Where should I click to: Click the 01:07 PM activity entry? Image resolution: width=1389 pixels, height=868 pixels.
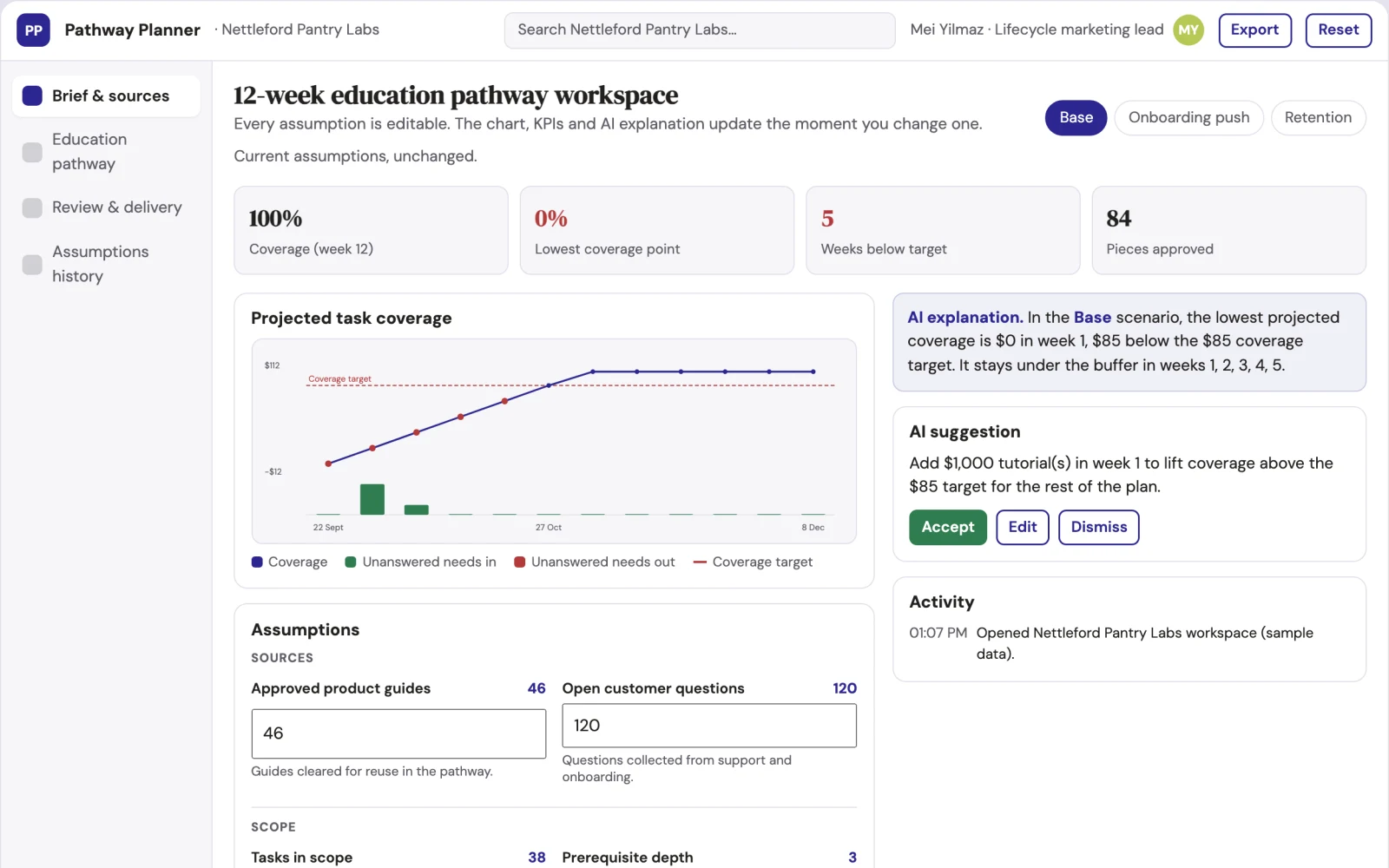[1129, 643]
